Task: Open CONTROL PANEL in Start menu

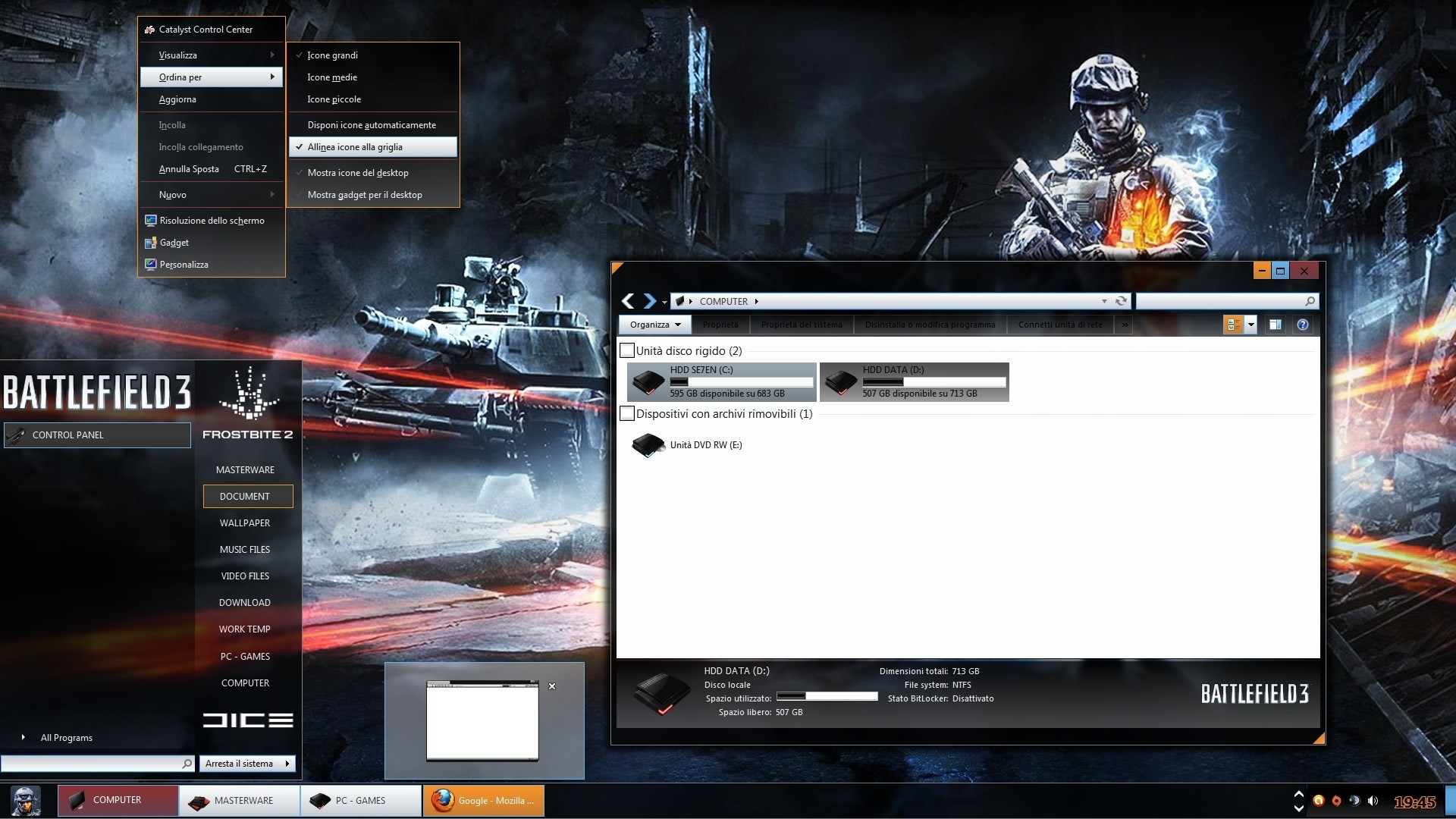Action: click(97, 435)
